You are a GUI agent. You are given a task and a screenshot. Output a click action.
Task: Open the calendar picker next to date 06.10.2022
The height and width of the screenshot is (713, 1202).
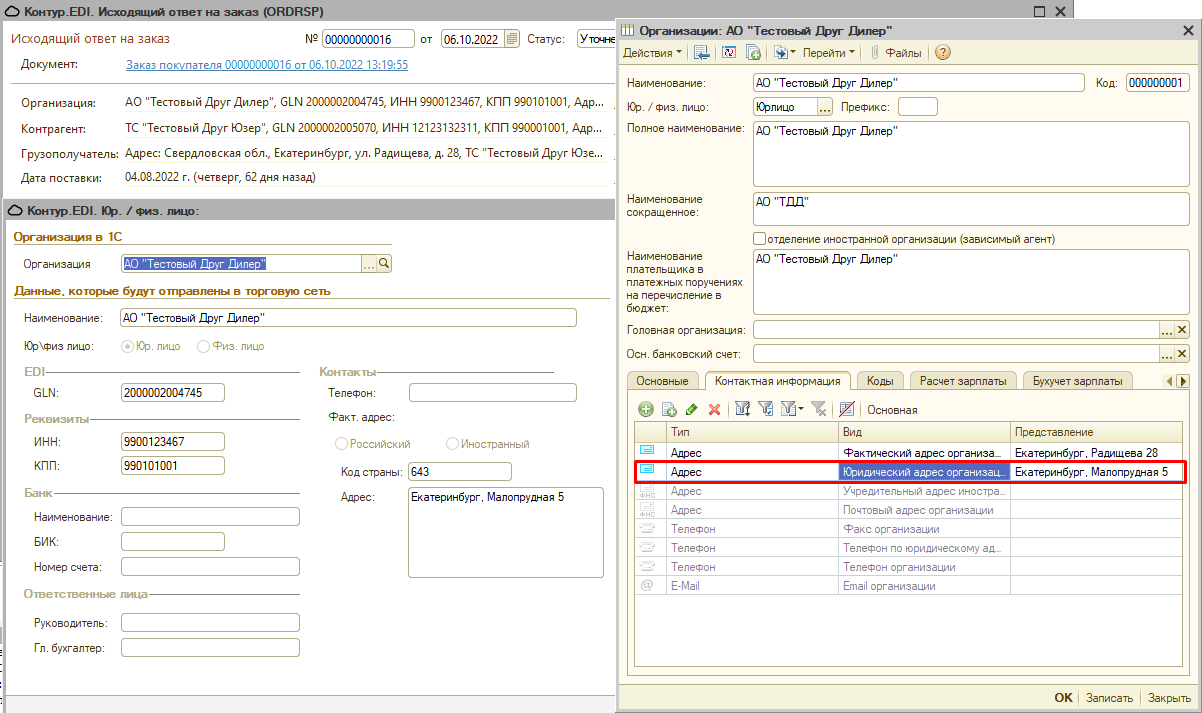coord(512,39)
